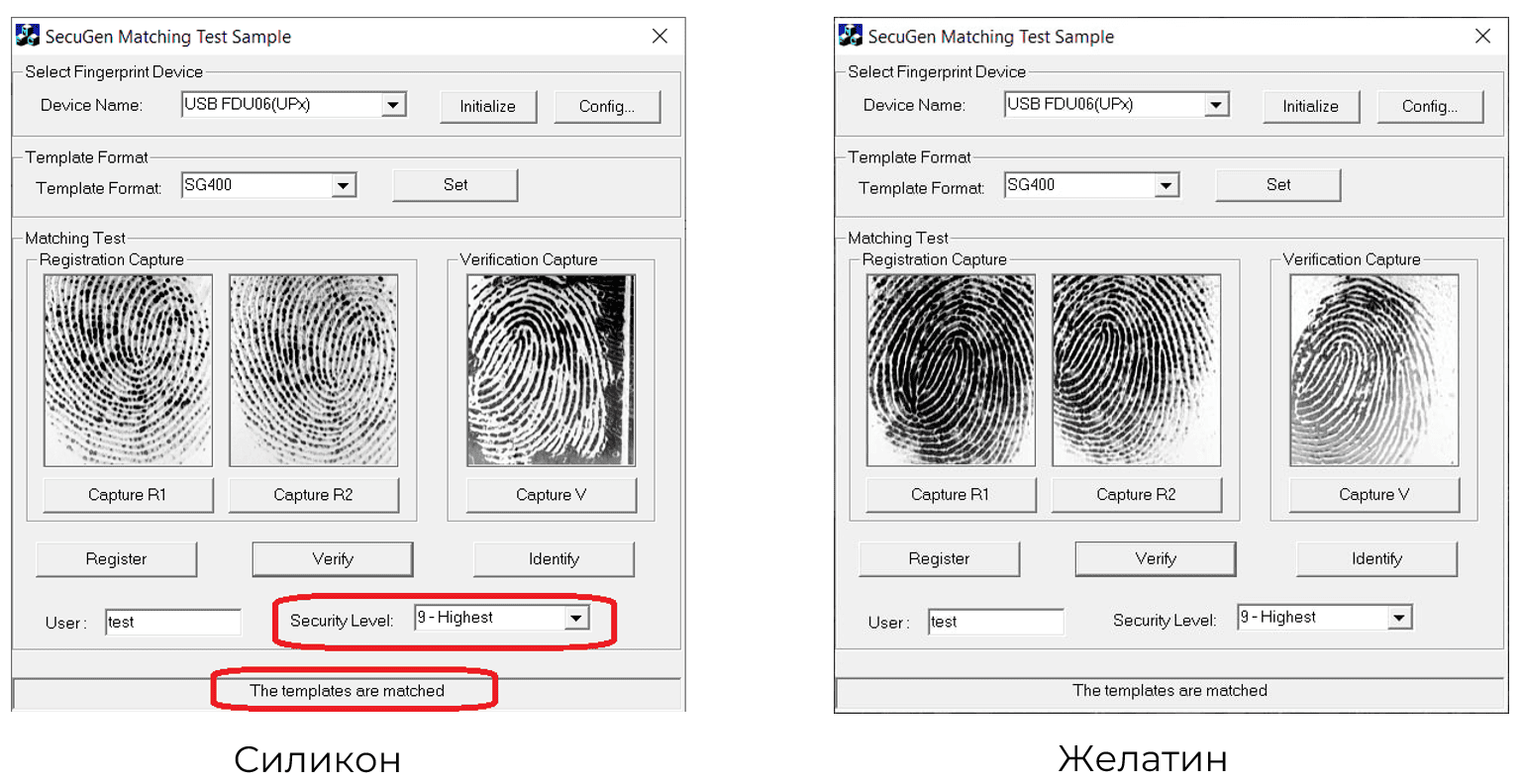The image size is (1523, 784).
Task: Open Config... in the Желатин window
Action: tap(1429, 107)
